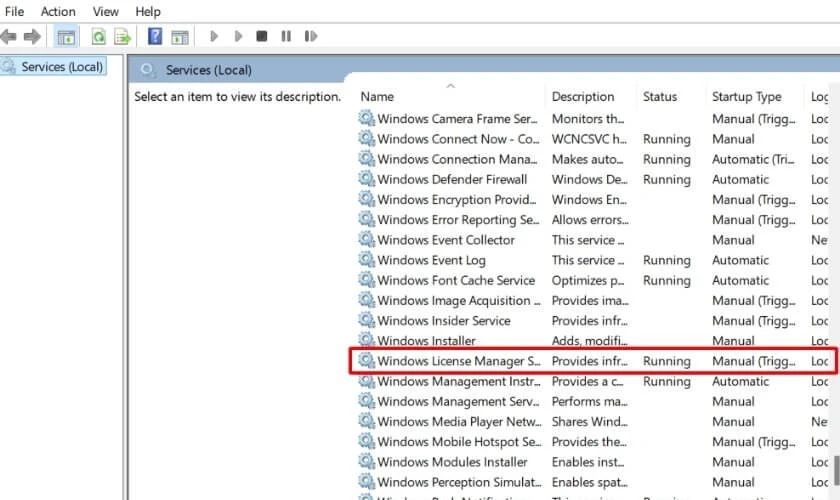Open the Help menu
This screenshot has width=840, height=500.
[x=148, y=11]
